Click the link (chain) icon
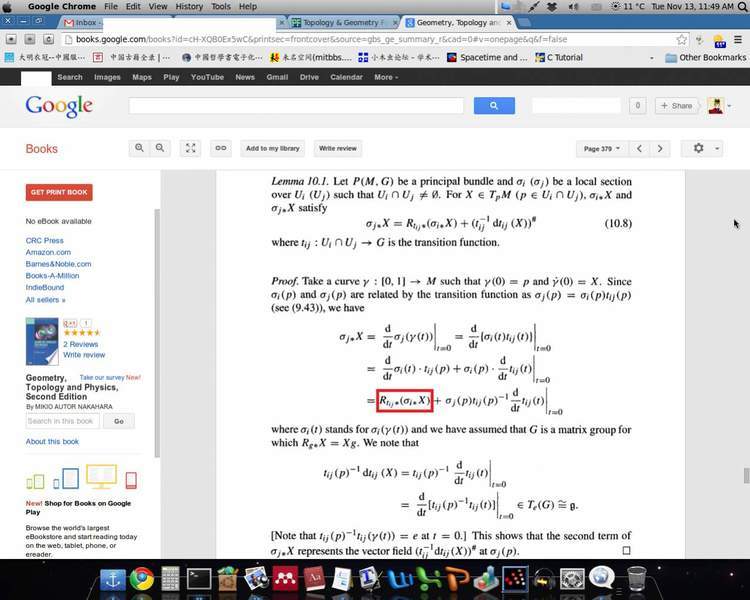Image resolution: width=750 pixels, height=600 pixels. (221, 148)
